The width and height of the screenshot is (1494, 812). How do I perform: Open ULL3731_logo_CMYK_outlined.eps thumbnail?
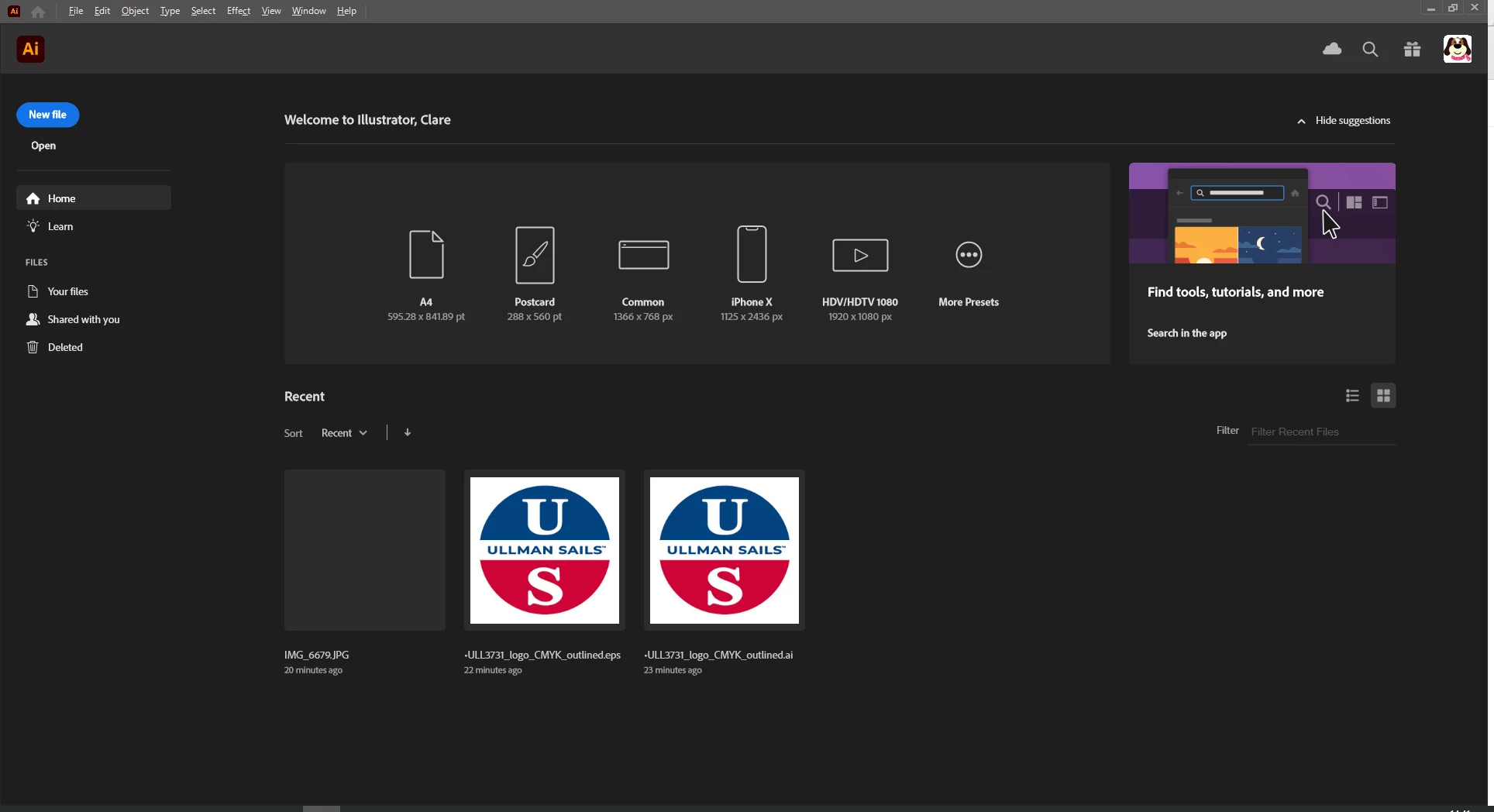click(545, 550)
